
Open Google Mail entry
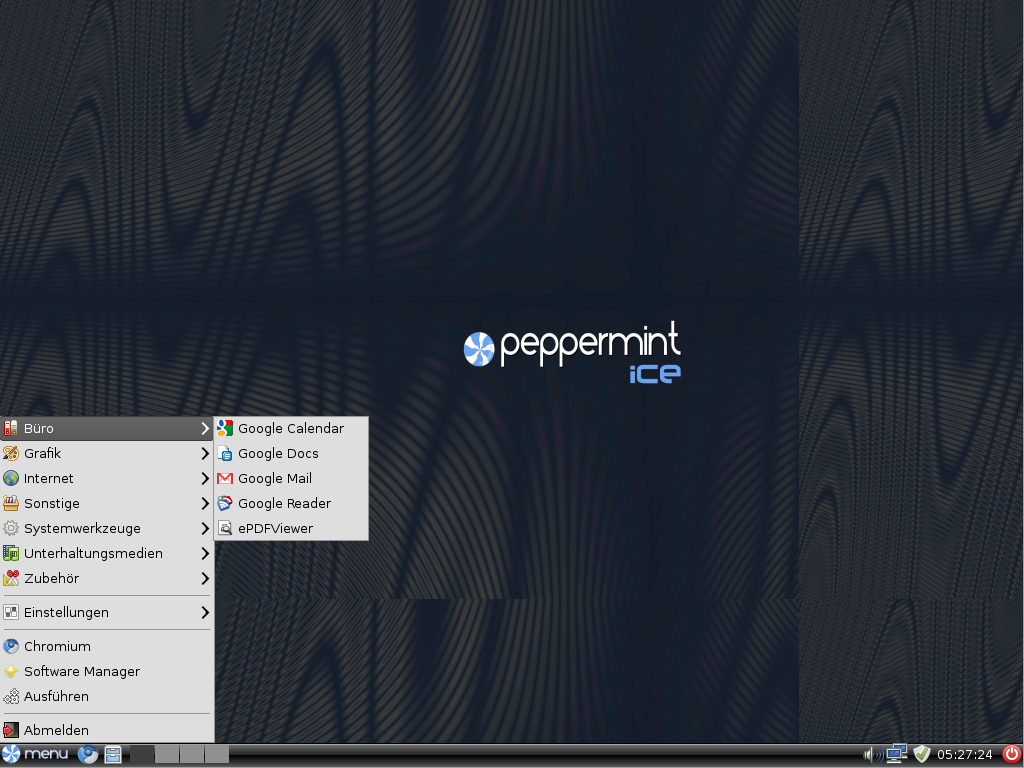pos(275,479)
